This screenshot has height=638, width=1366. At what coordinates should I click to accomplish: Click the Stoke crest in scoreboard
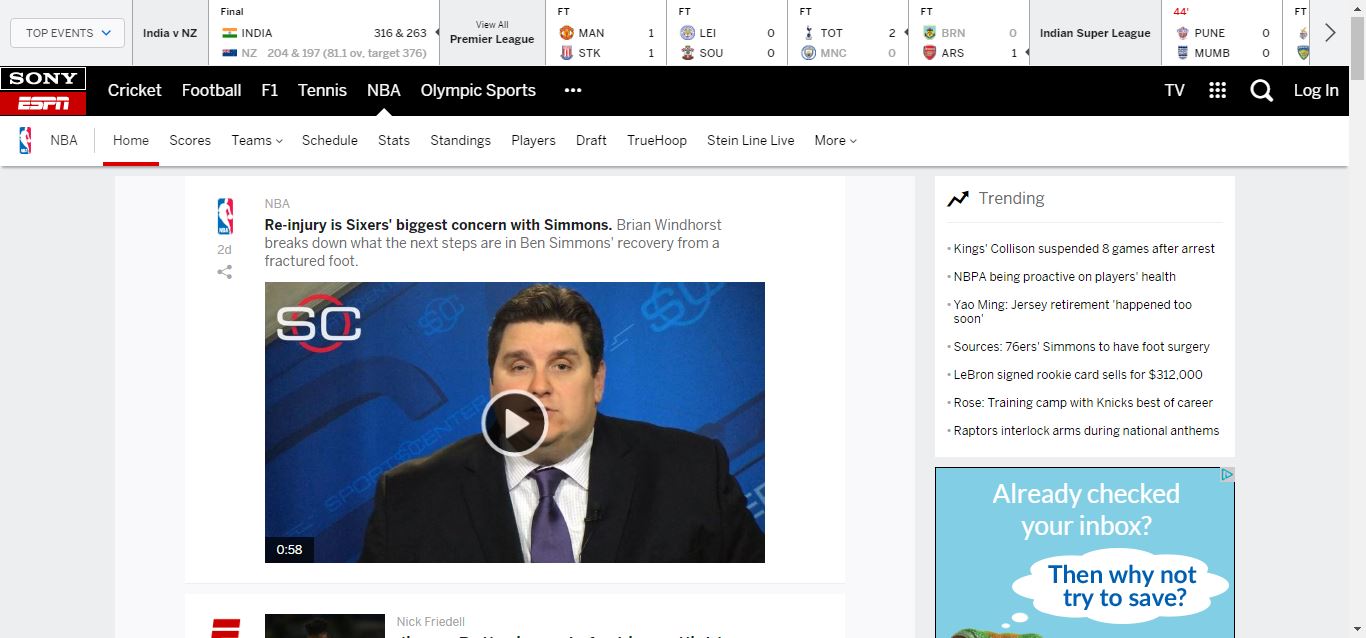(566, 53)
